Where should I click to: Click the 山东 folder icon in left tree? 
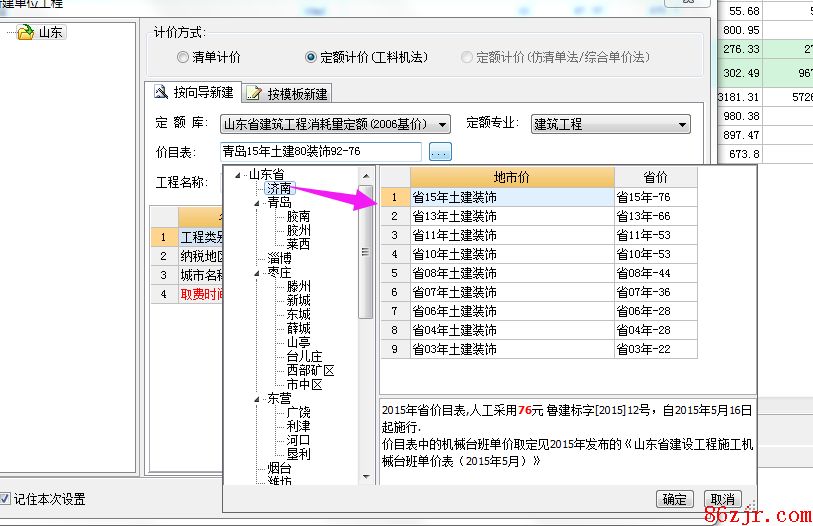coord(25,33)
